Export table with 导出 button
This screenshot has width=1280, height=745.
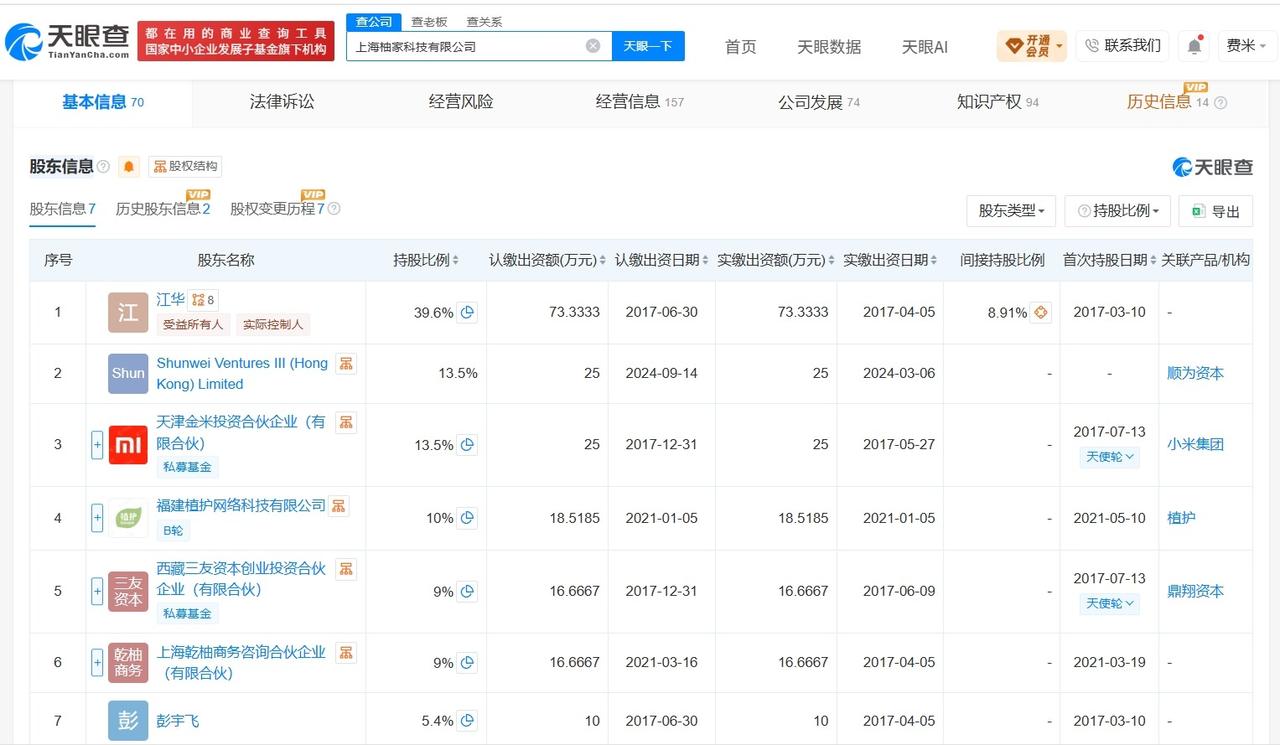click(x=1215, y=211)
